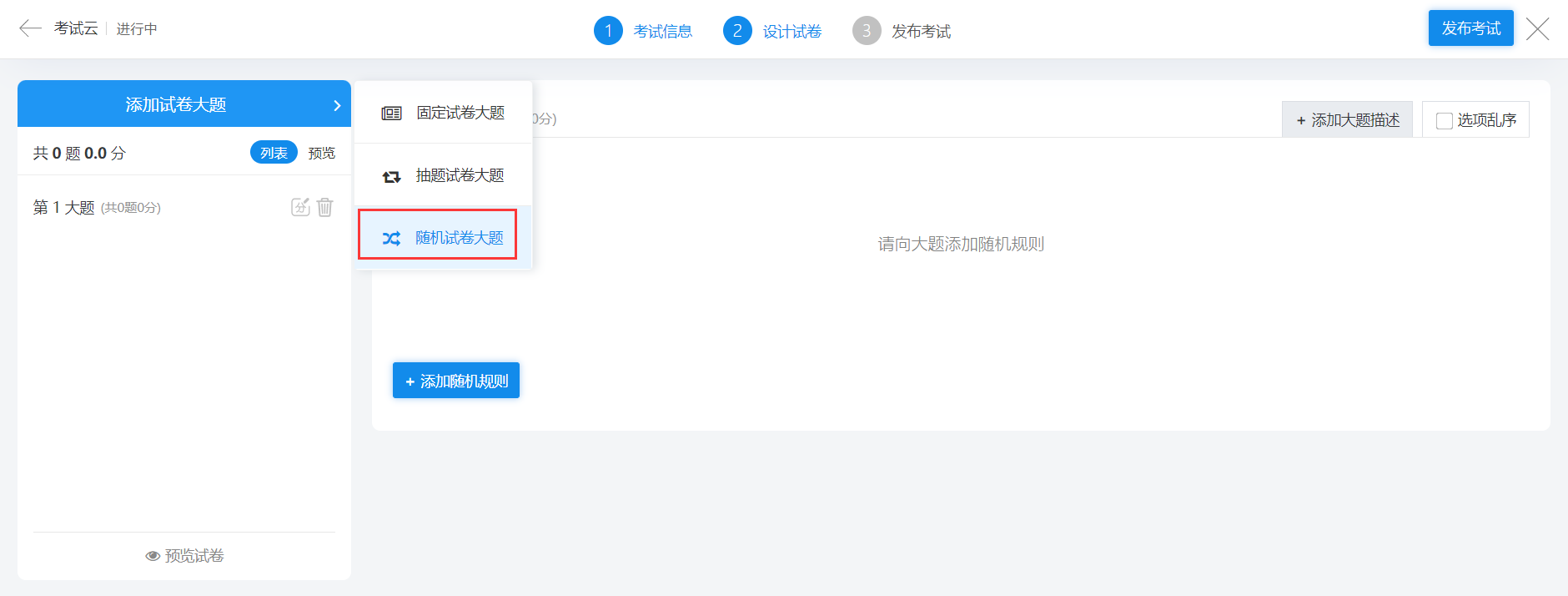Screen dimensions: 1568x596
Task: Click the back arrow icon
Action: click(30, 28)
